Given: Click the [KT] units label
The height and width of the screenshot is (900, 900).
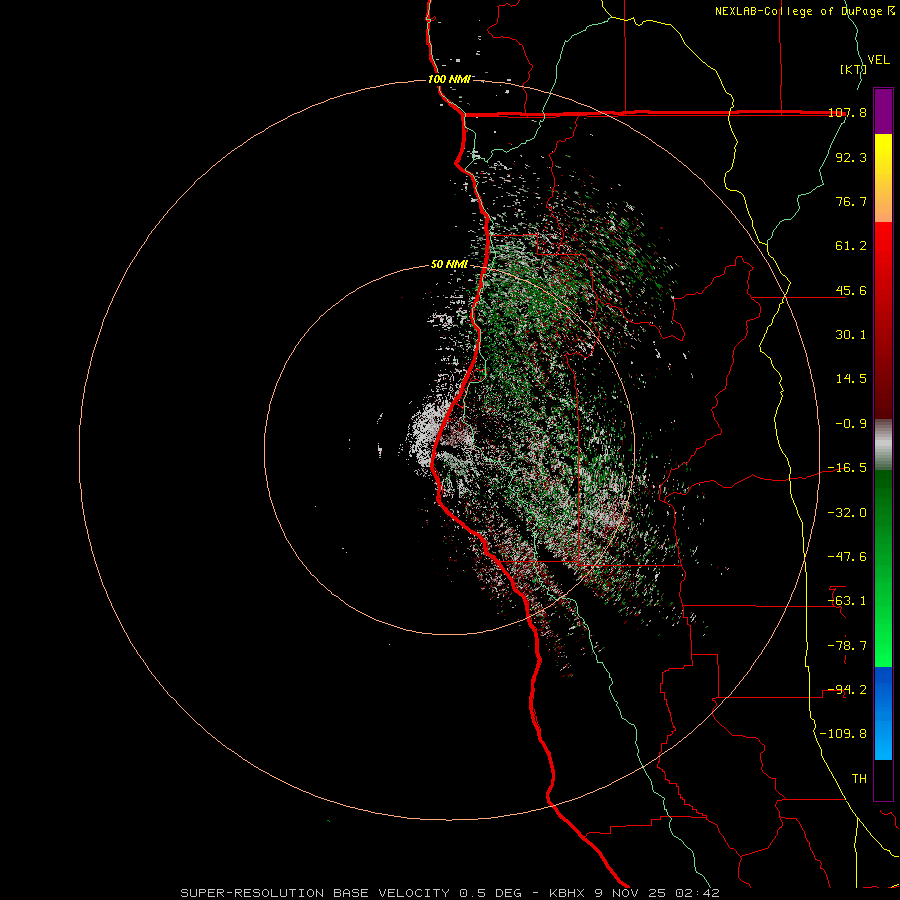Looking at the screenshot, I should point(853,69).
